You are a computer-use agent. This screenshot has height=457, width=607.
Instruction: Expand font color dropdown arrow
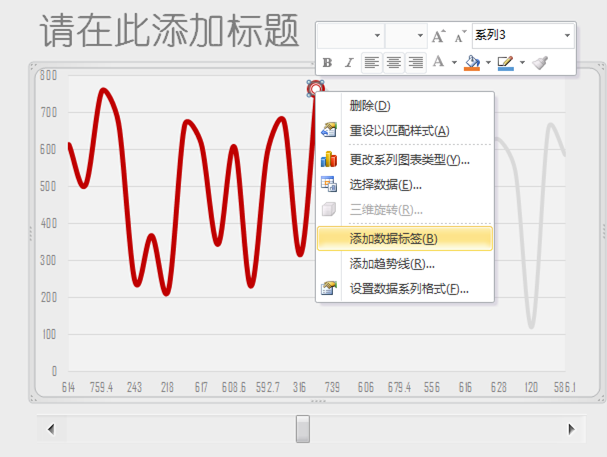pos(454,62)
